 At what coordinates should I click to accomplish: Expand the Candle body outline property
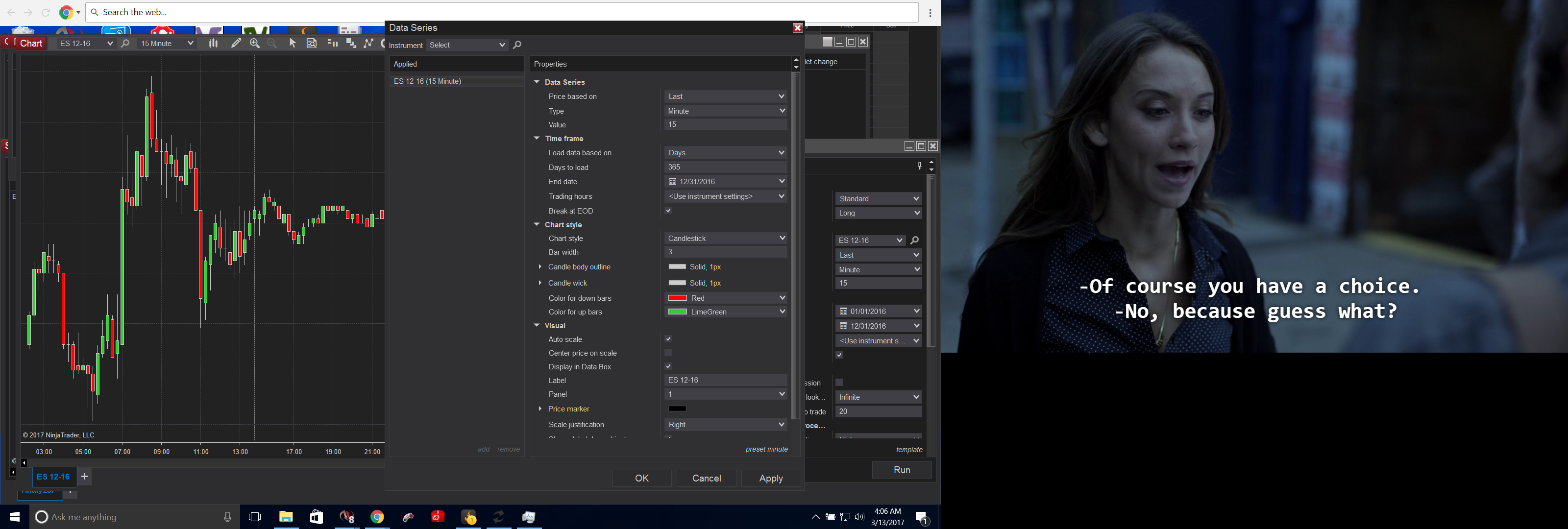pyautogui.click(x=540, y=266)
